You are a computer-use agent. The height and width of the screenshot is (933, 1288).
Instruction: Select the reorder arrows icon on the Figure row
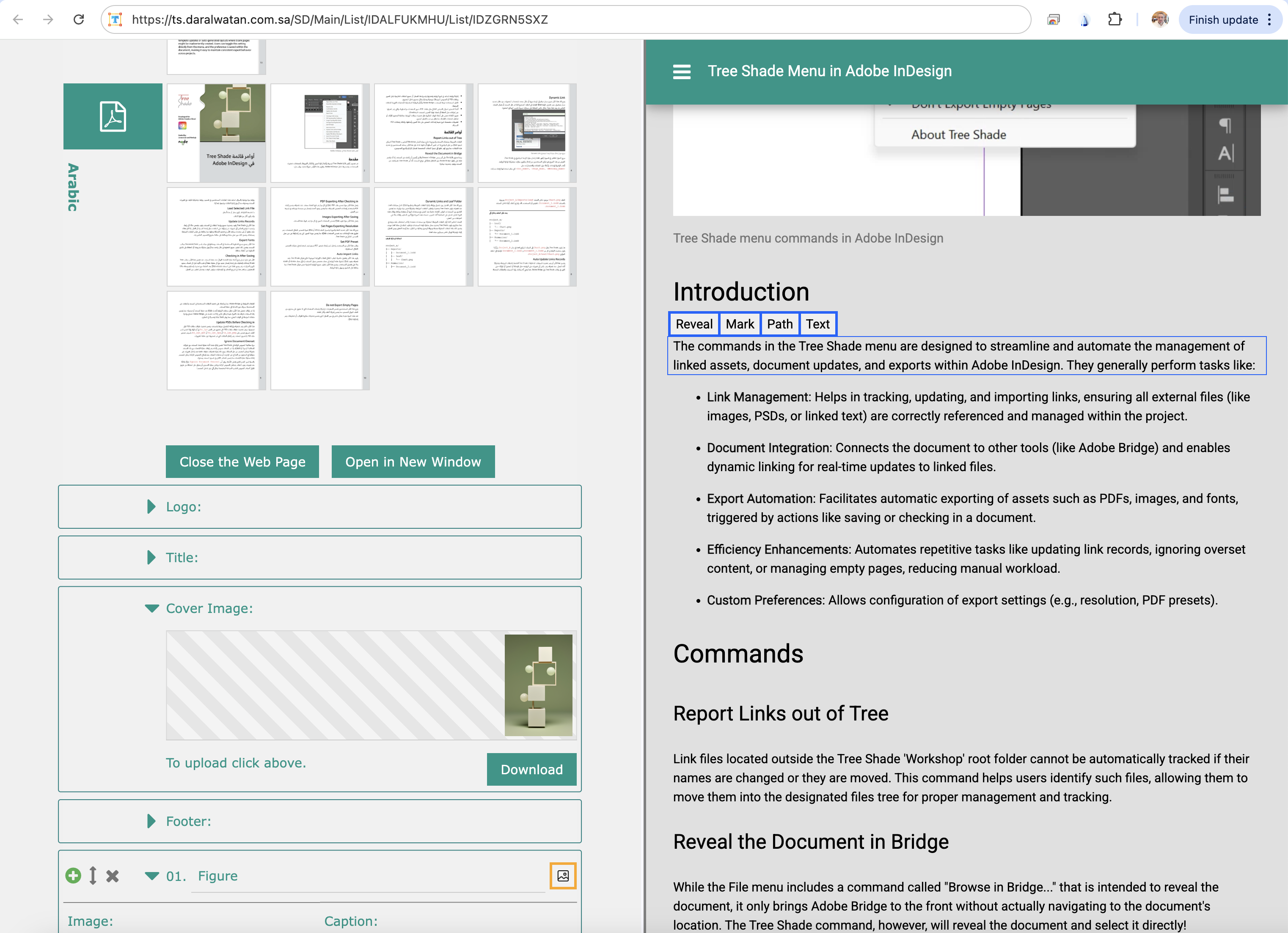tap(93, 875)
